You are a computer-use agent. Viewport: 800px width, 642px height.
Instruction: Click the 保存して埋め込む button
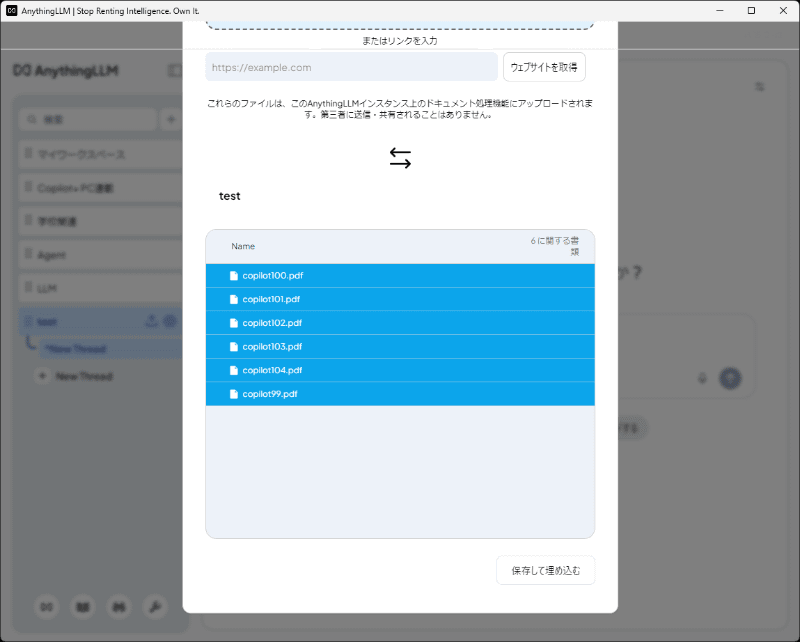coord(545,570)
